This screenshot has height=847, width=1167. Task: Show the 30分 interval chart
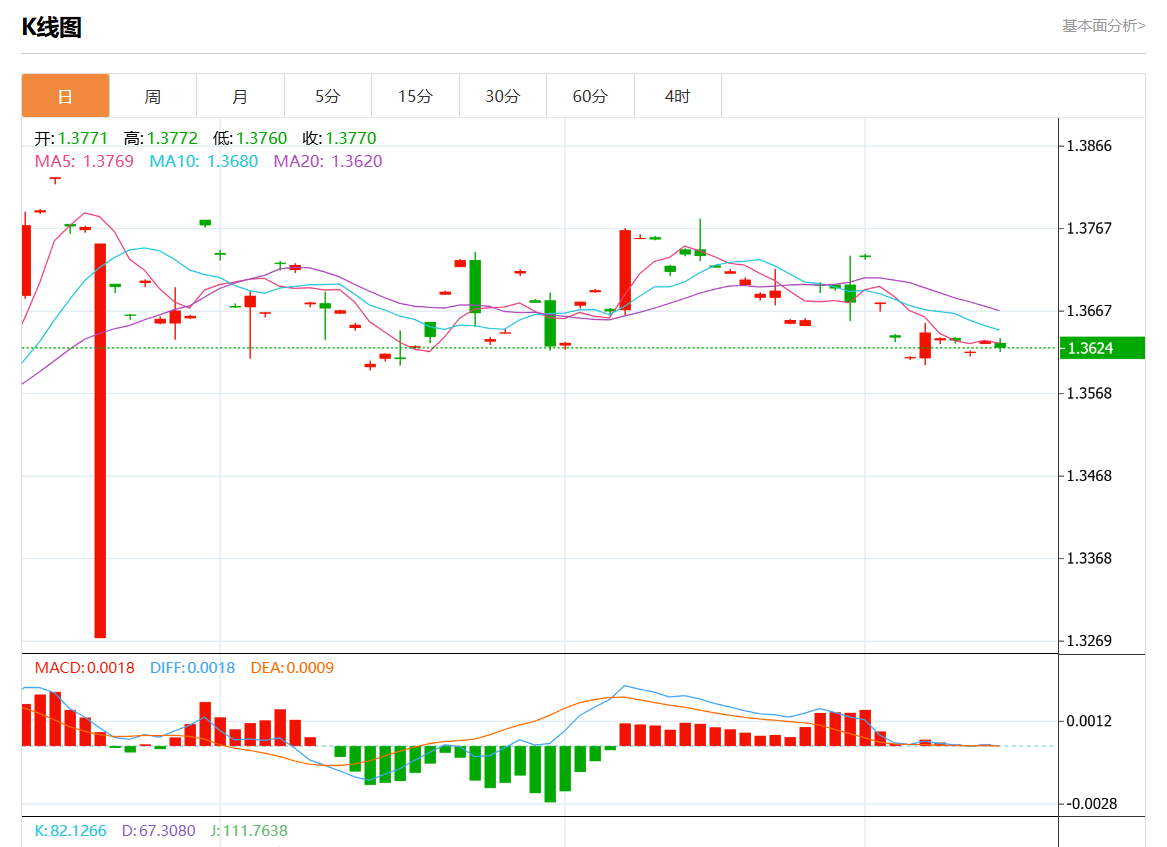coord(502,96)
